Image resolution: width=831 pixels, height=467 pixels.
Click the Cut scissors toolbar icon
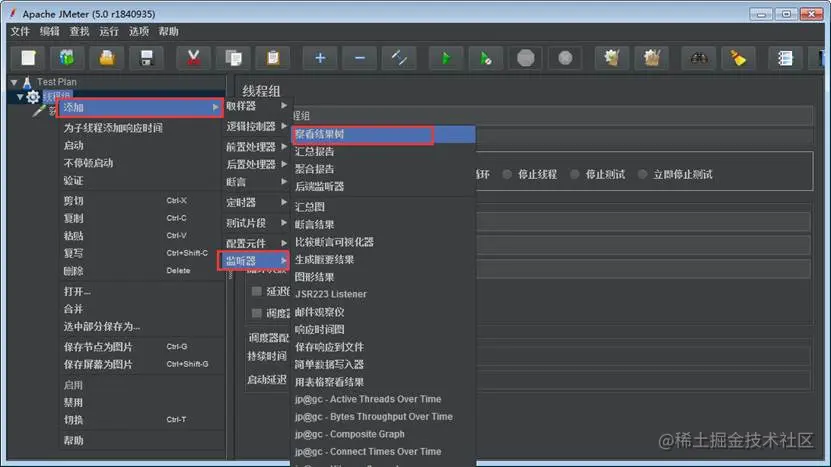(193, 58)
